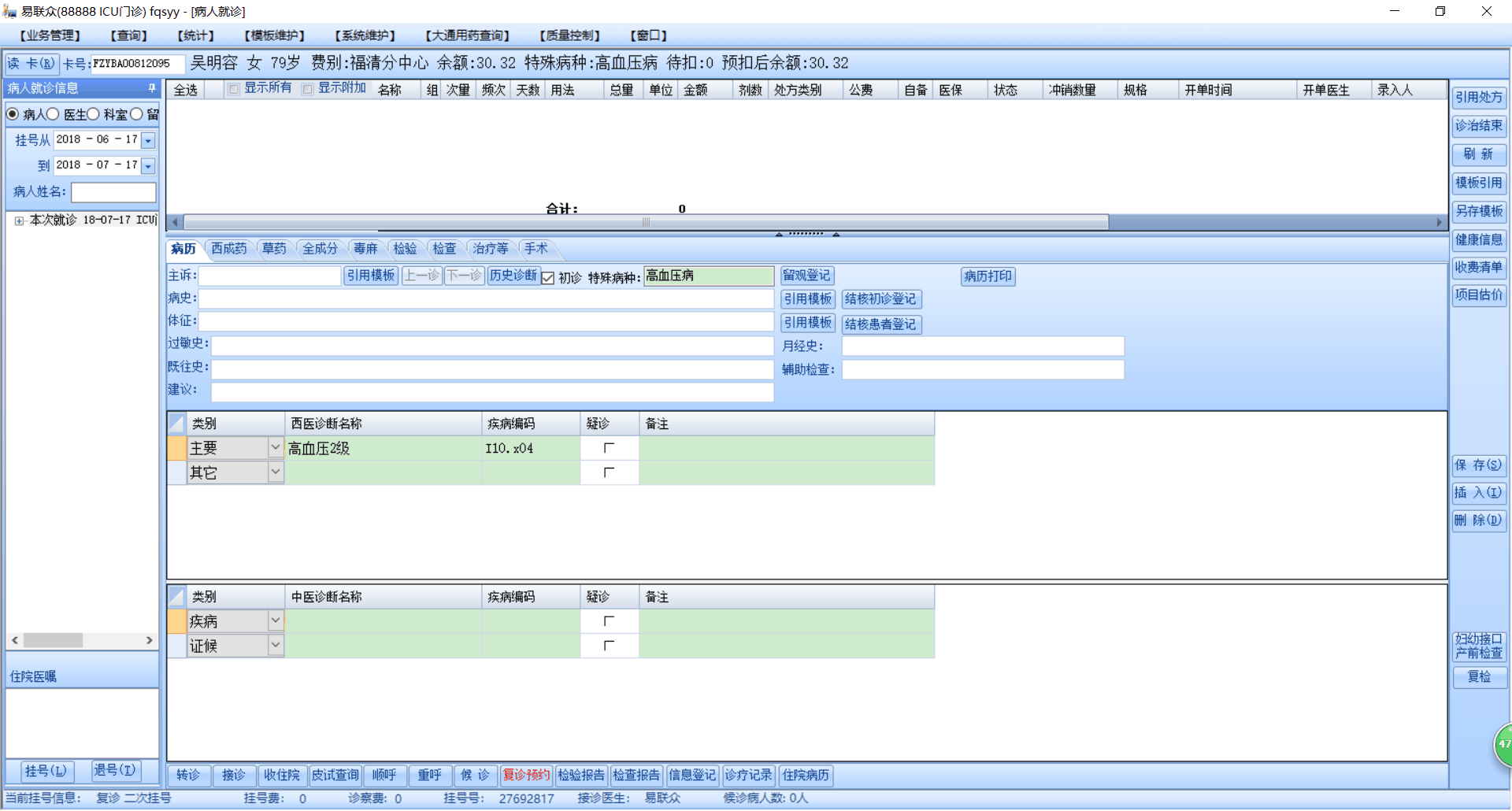Check 疑诊 for the 高血压2级 diagnosis row
The image size is (1512, 811).
coord(609,448)
